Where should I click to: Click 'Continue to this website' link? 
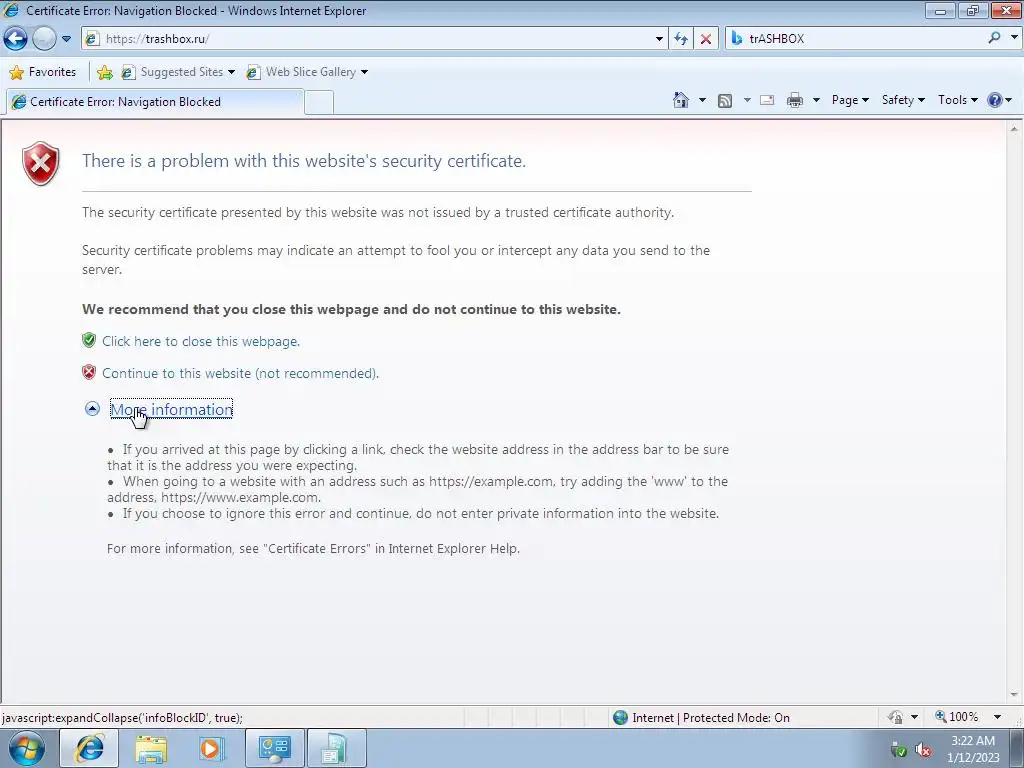click(240, 374)
